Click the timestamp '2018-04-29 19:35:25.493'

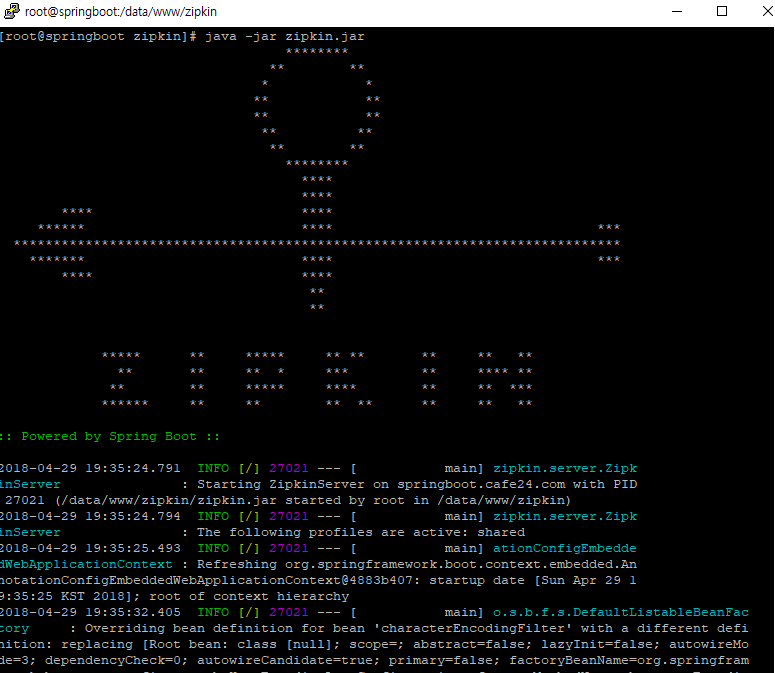click(90, 548)
